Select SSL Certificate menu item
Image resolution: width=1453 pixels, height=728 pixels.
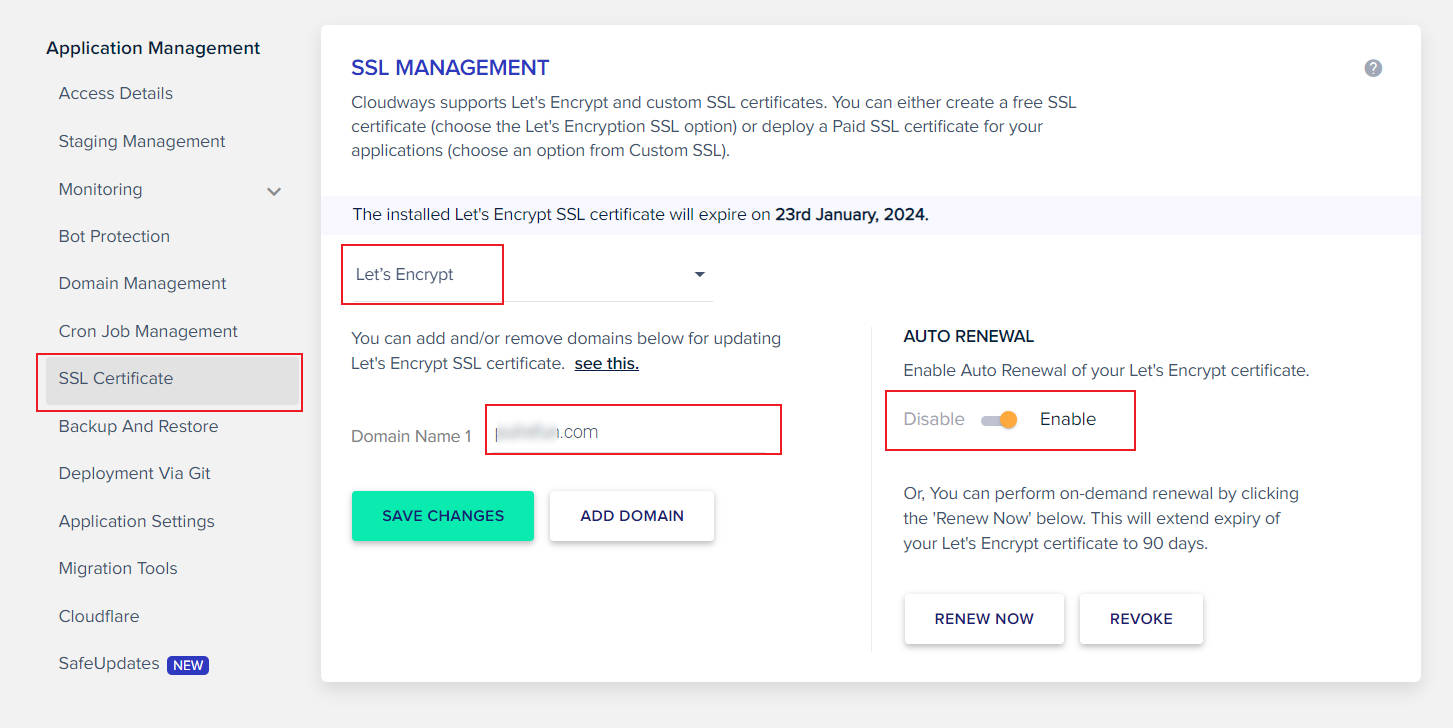172,379
